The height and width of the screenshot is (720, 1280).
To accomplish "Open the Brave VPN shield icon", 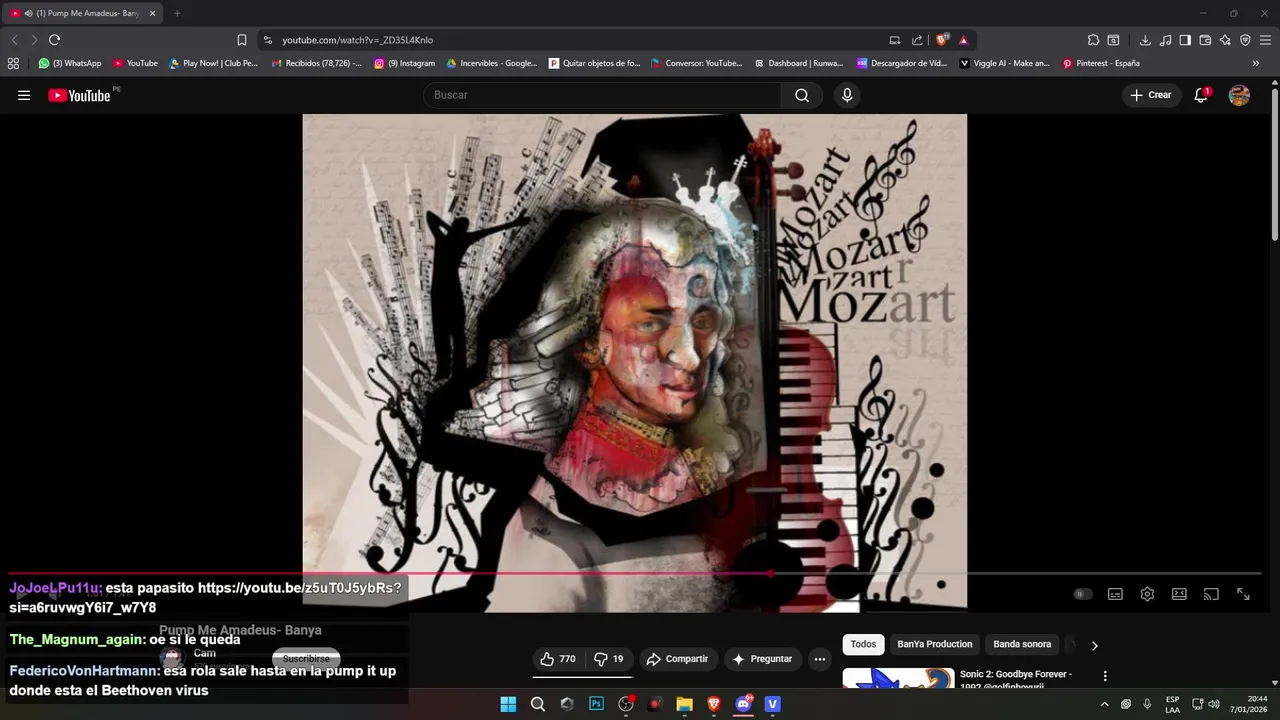I will [1245, 40].
